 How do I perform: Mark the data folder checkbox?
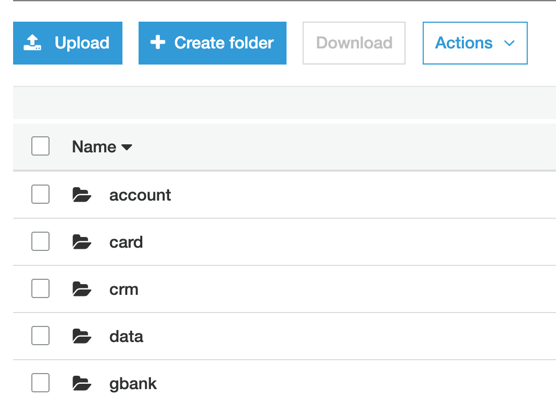(40, 335)
